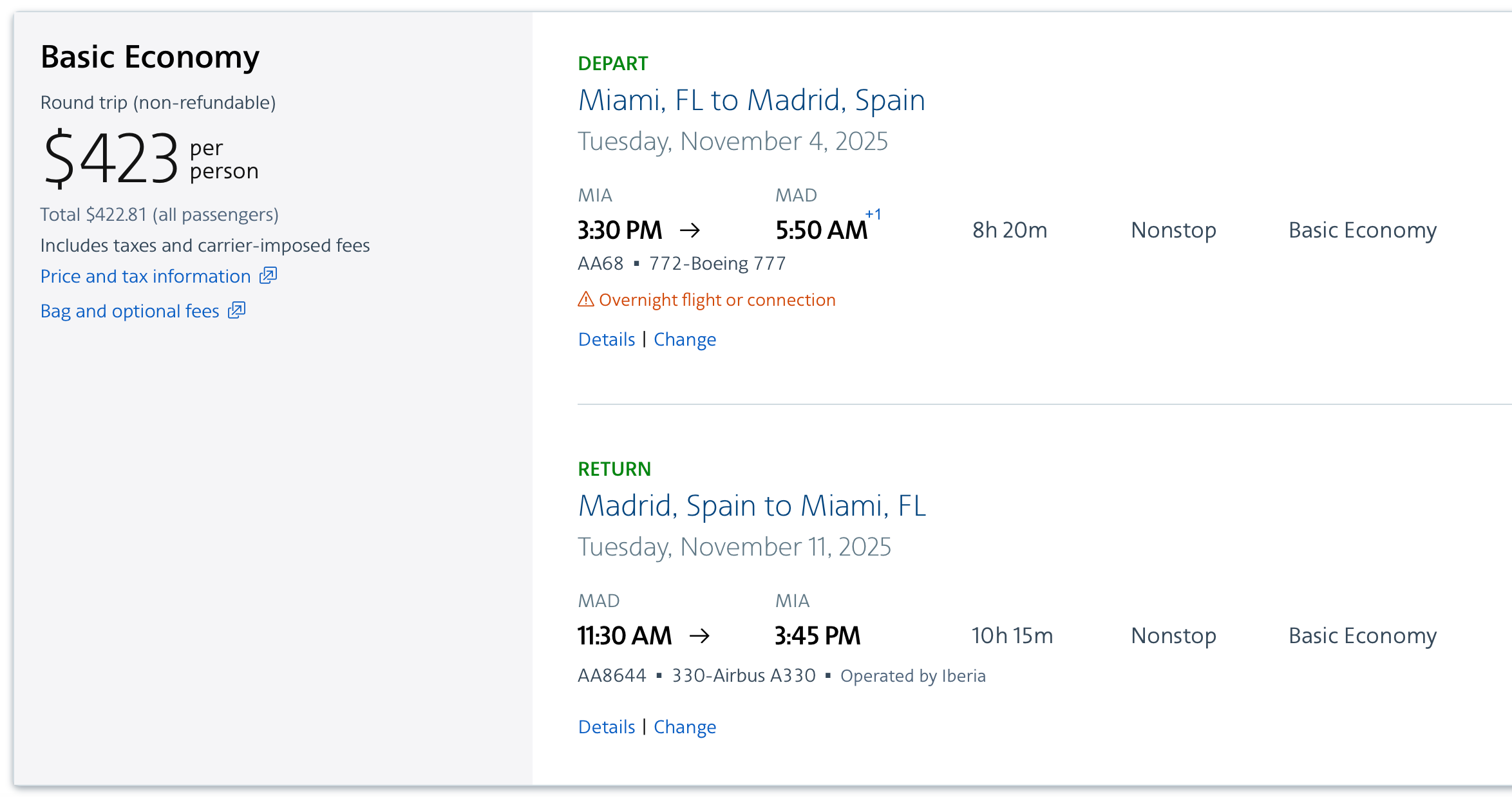Image resolution: width=1512 pixels, height=797 pixels.
Task: Click the AA8644 flight number text
Action: 612,675
